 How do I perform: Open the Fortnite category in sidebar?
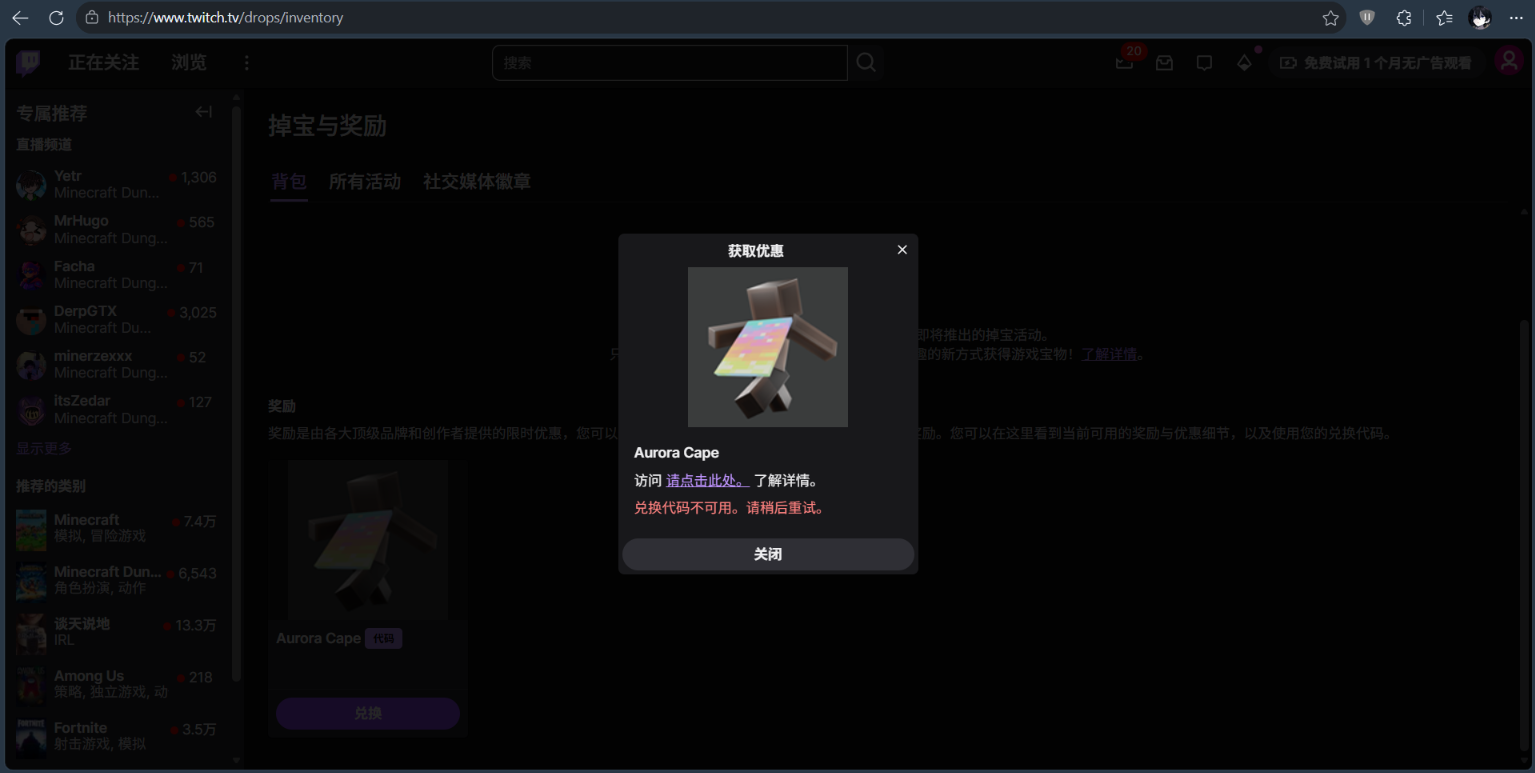[116, 736]
